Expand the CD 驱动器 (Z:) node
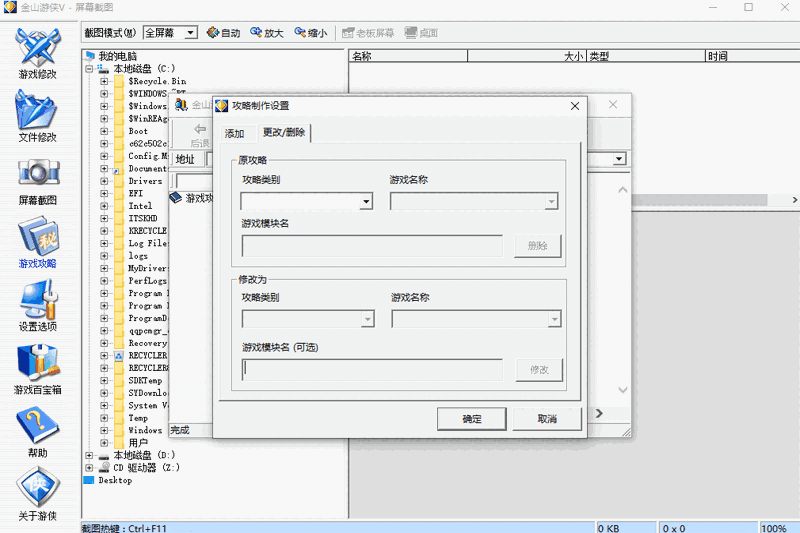800x533 pixels. pyautogui.click(x=89, y=467)
